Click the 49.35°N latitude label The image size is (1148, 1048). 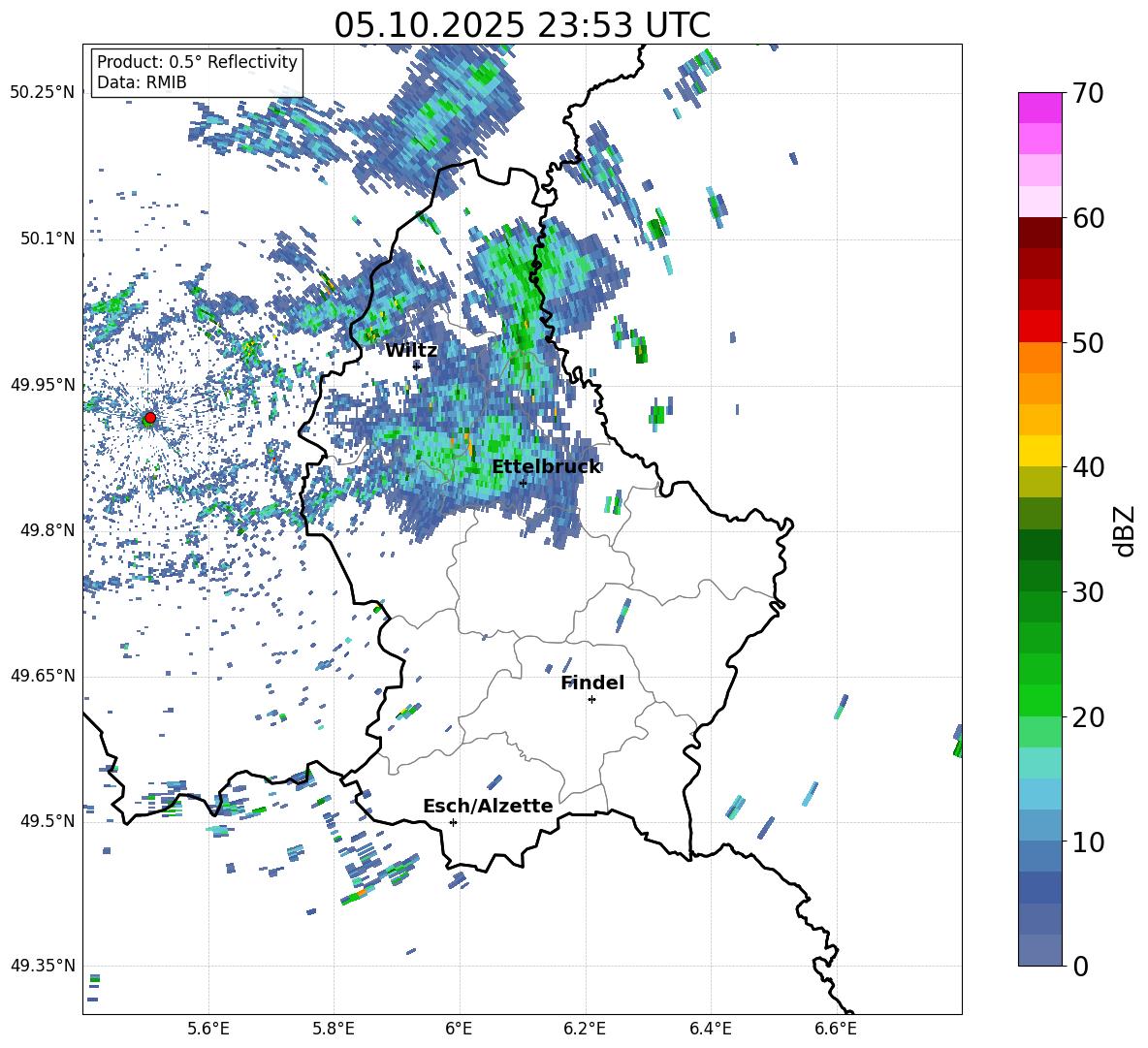pyautogui.click(x=43, y=966)
